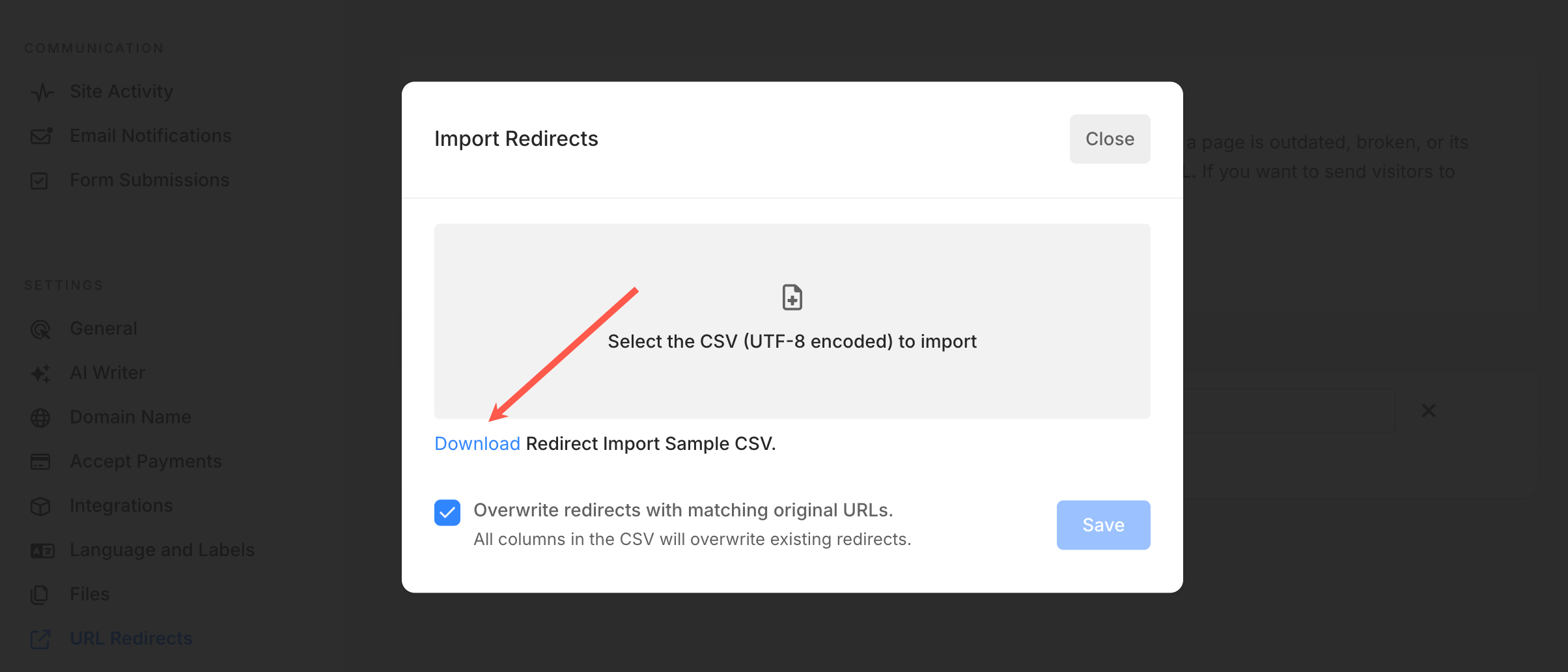Screen dimensions: 1568x672
Task: Click the Language and Labels icon
Action: pyautogui.click(x=42, y=551)
